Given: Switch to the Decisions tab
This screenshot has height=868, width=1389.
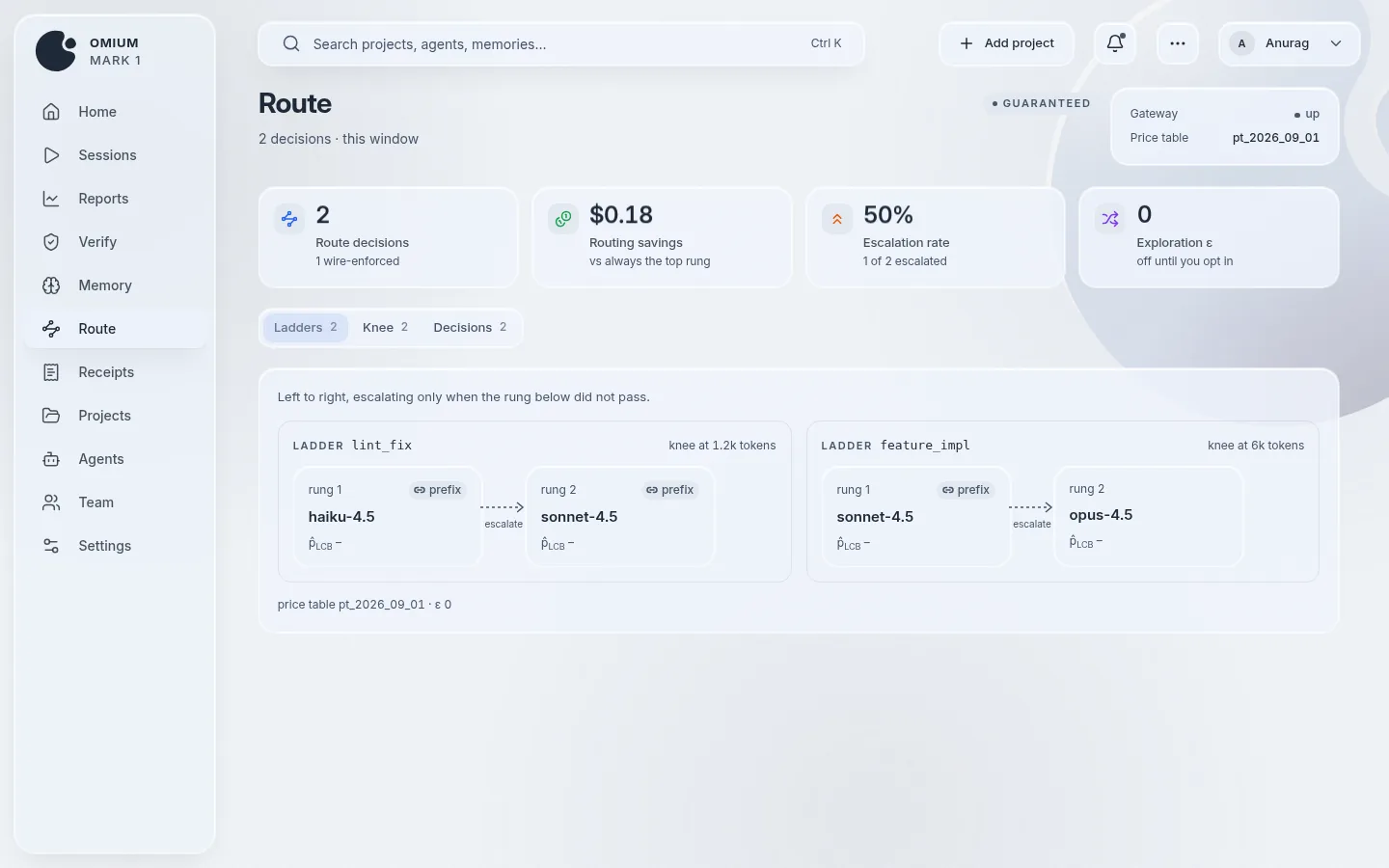Looking at the screenshot, I should coord(470,328).
